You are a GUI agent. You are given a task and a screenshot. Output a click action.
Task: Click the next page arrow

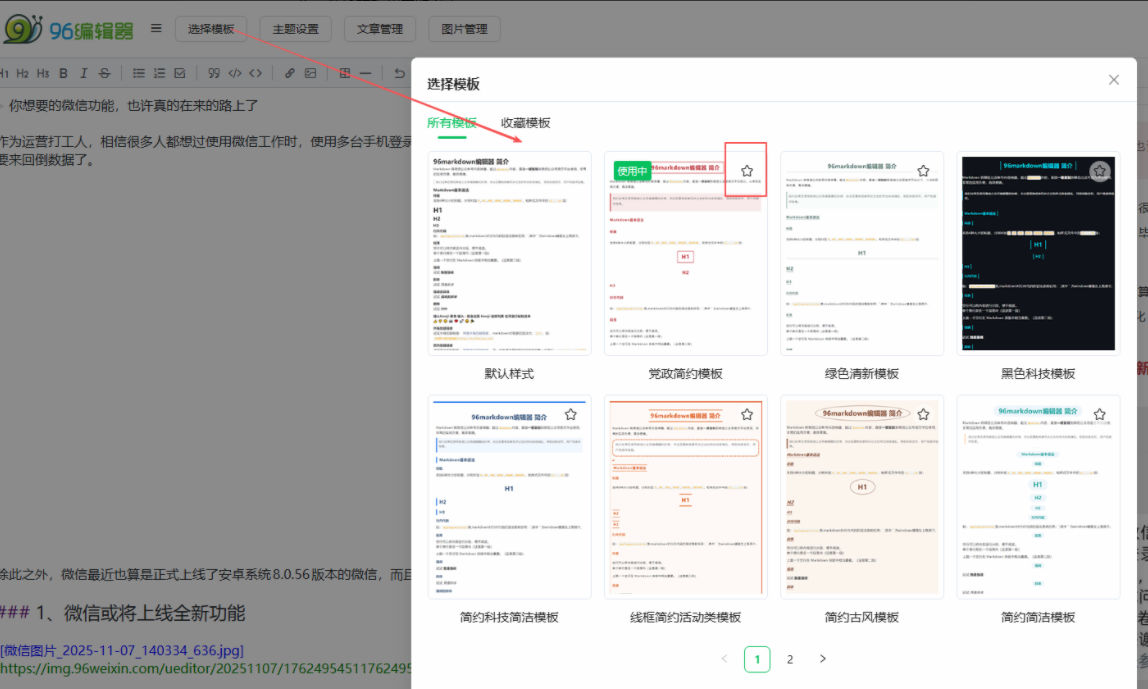823,659
